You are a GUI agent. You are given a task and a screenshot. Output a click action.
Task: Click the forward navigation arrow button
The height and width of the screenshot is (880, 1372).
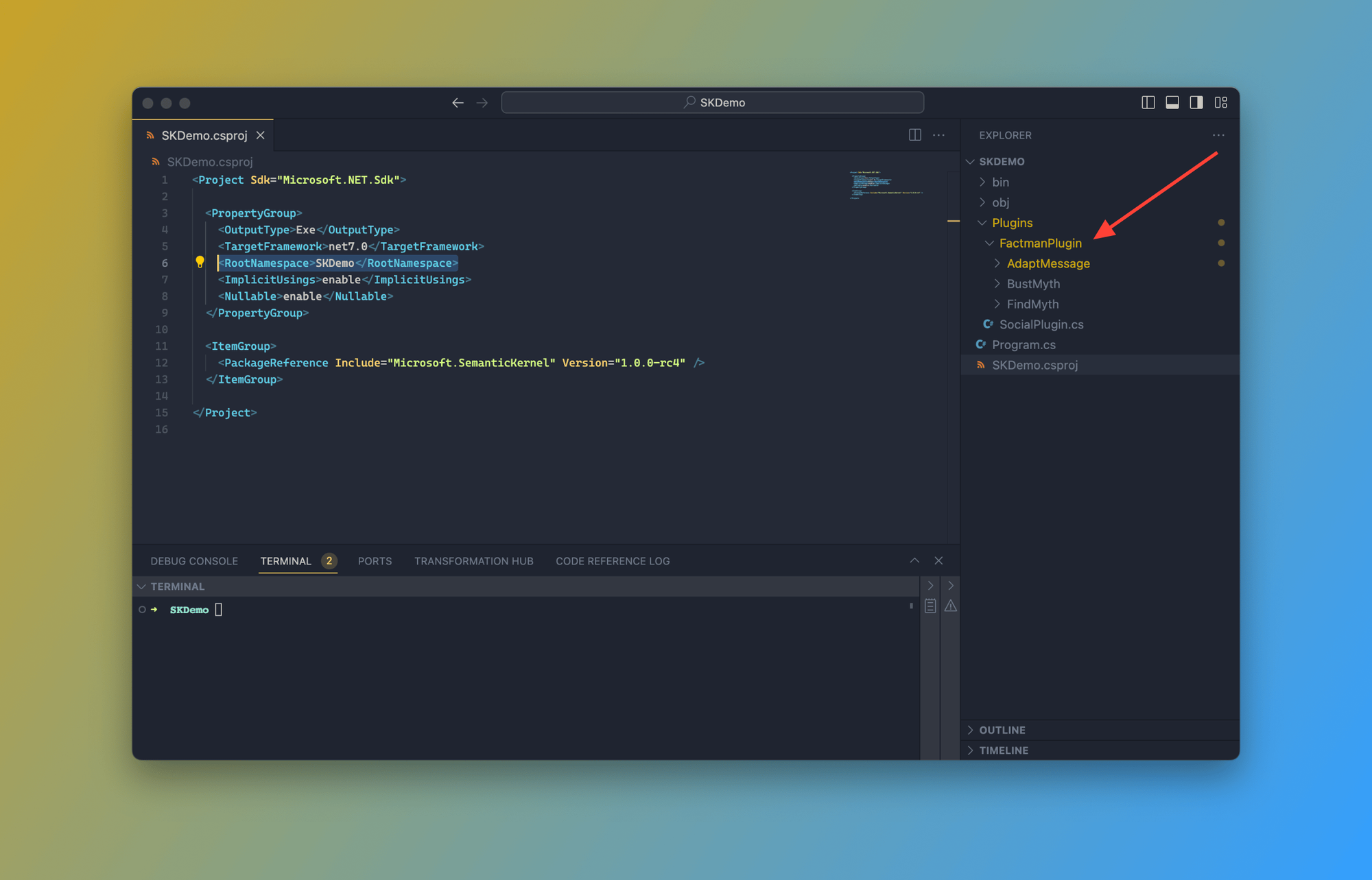(481, 103)
